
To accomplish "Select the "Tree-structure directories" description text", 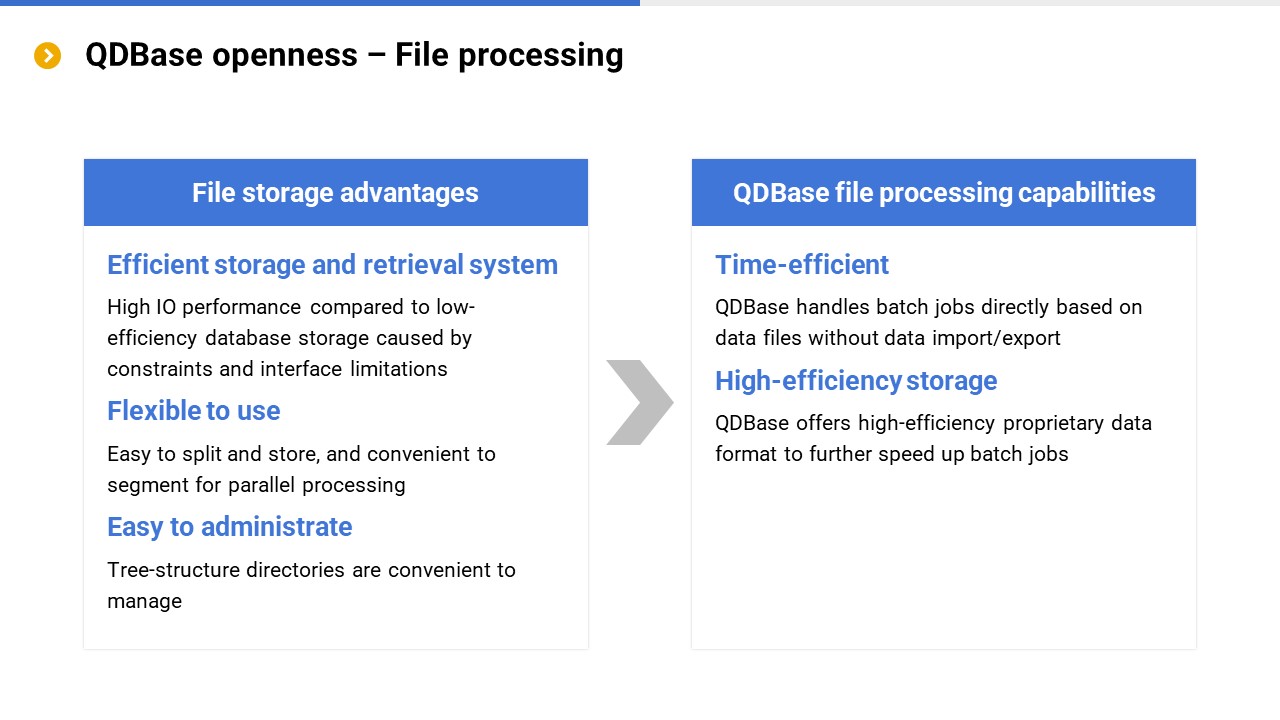I will point(311,585).
